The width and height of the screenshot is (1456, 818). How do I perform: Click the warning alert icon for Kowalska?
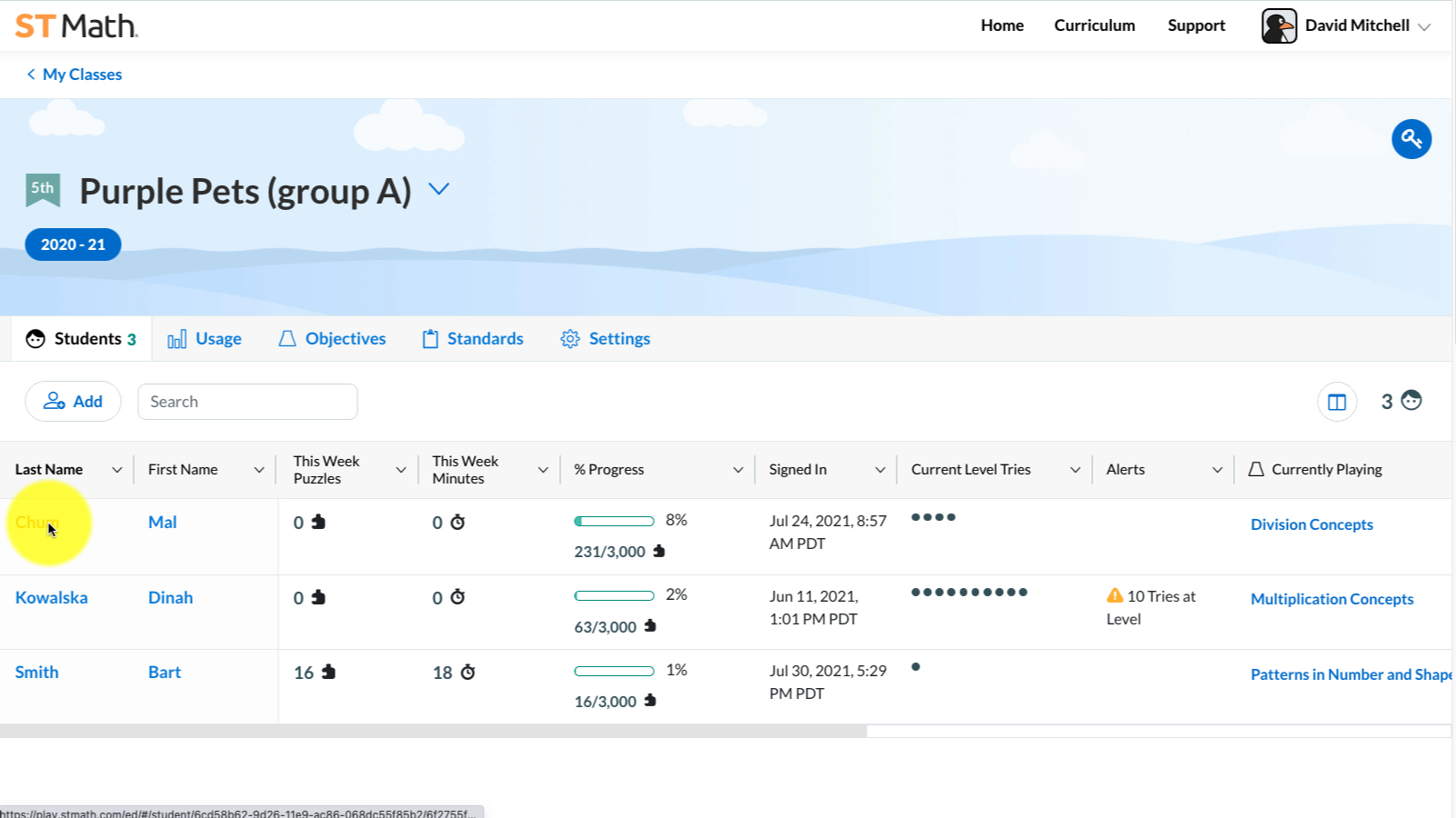pyautogui.click(x=1114, y=596)
